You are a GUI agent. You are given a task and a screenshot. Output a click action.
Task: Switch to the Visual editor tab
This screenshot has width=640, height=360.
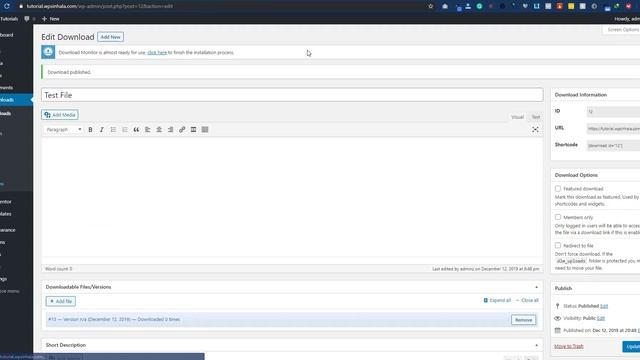click(x=517, y=117)
